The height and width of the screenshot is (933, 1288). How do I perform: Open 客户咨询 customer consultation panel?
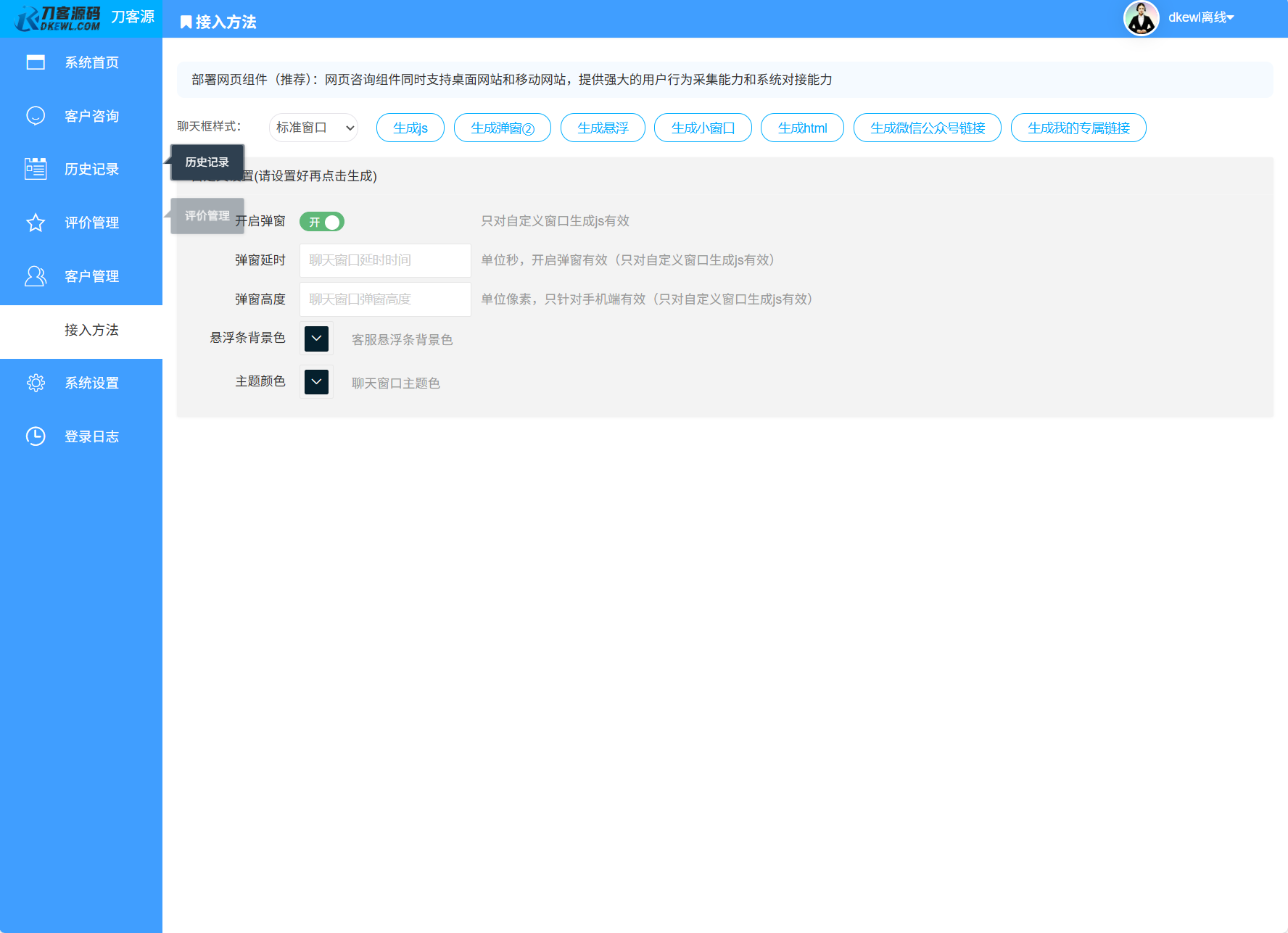36,115
